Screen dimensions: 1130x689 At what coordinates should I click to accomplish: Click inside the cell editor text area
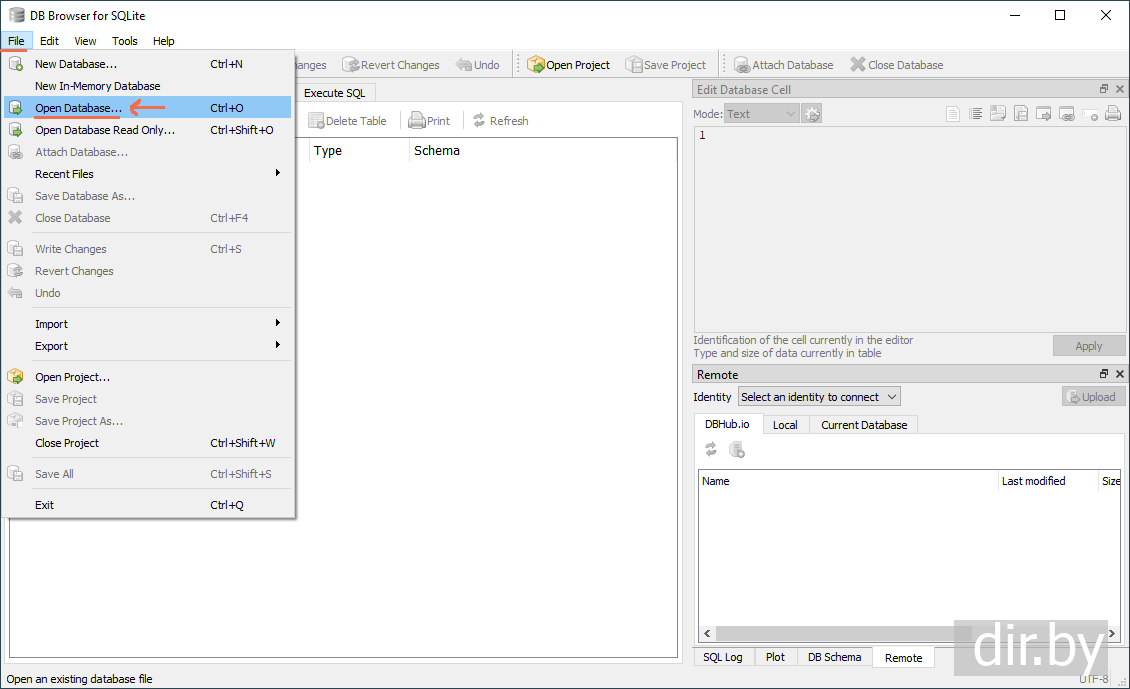point(908,230)
